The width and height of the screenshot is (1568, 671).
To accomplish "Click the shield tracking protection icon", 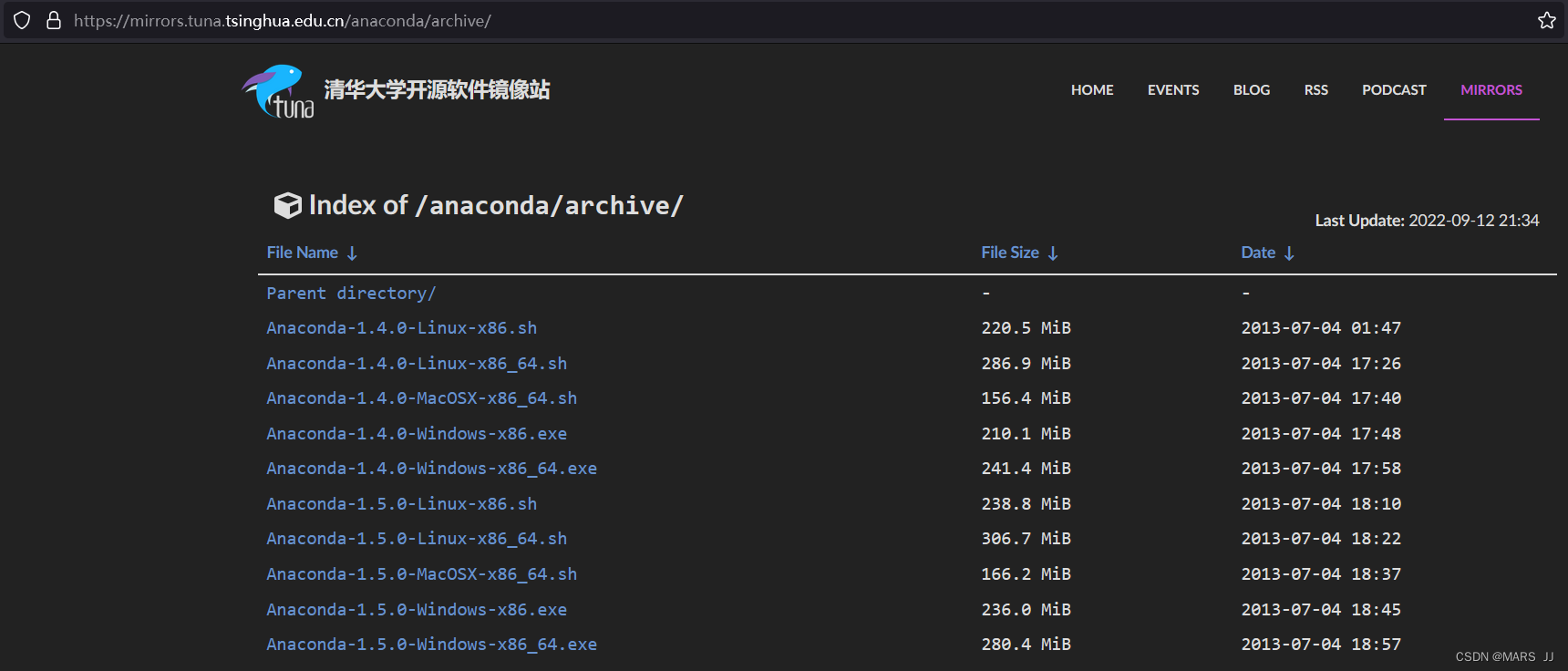I will tap(22, 20).
